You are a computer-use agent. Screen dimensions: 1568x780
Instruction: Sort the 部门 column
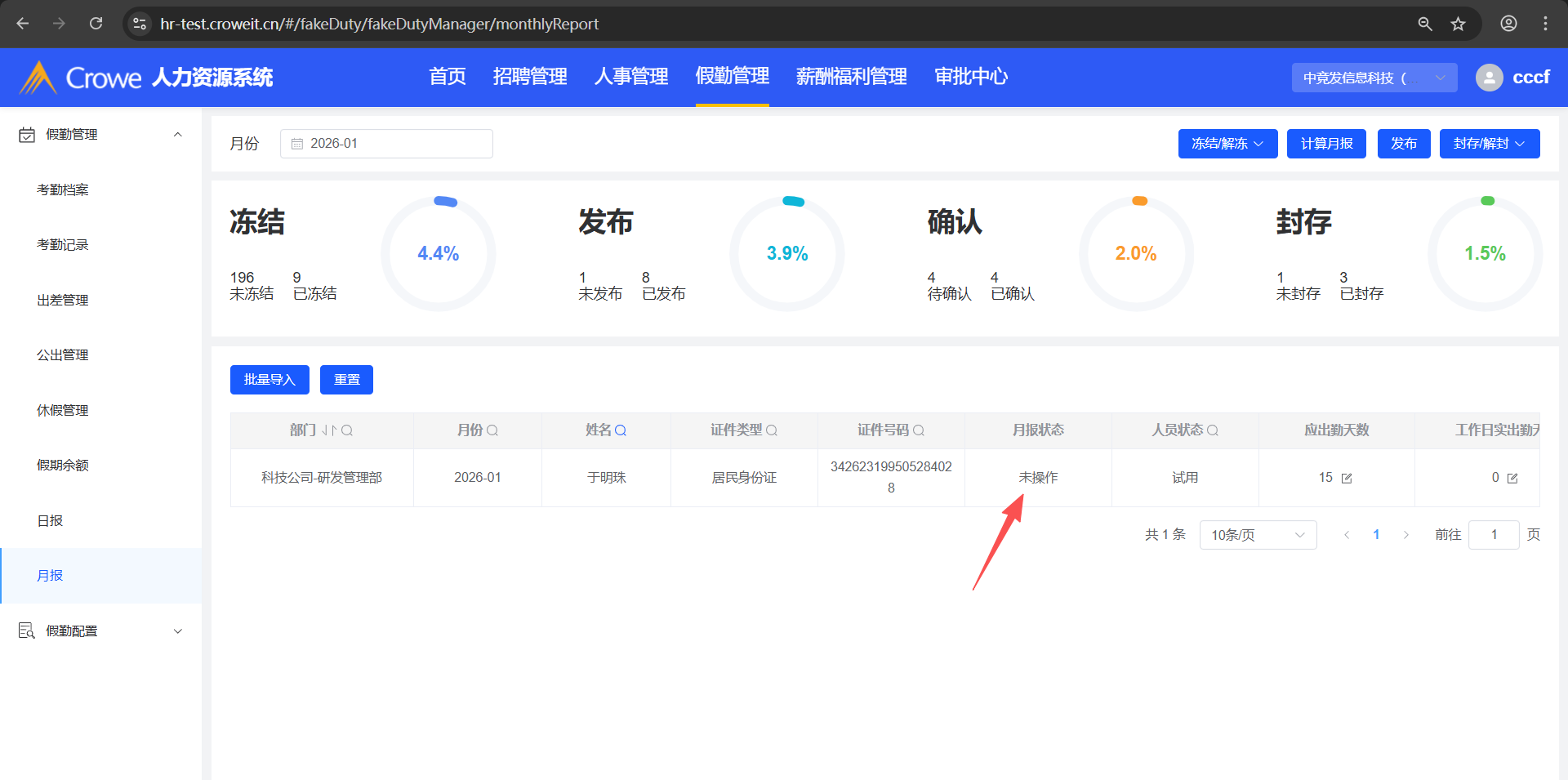[328, 430]
